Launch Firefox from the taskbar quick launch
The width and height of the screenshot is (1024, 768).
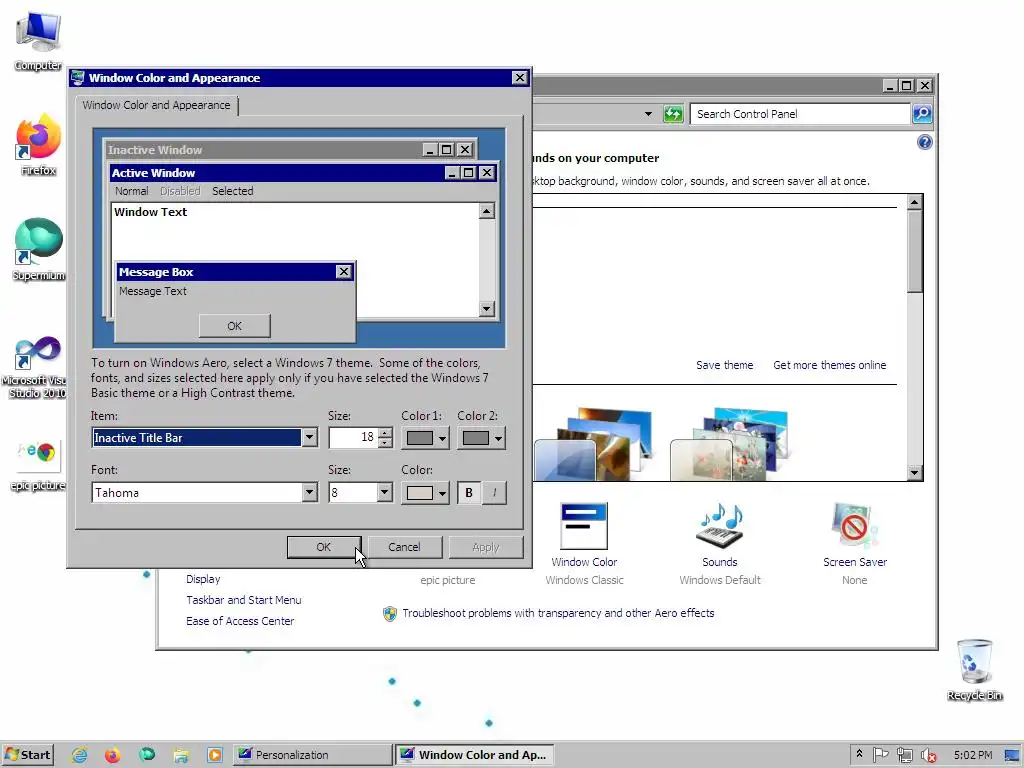112,755
